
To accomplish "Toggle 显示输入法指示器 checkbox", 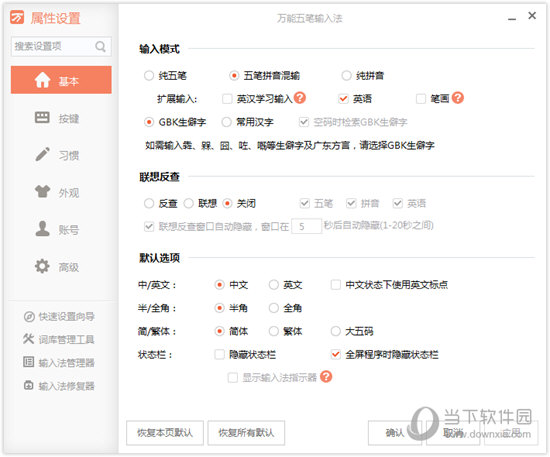I will point(233,378).
